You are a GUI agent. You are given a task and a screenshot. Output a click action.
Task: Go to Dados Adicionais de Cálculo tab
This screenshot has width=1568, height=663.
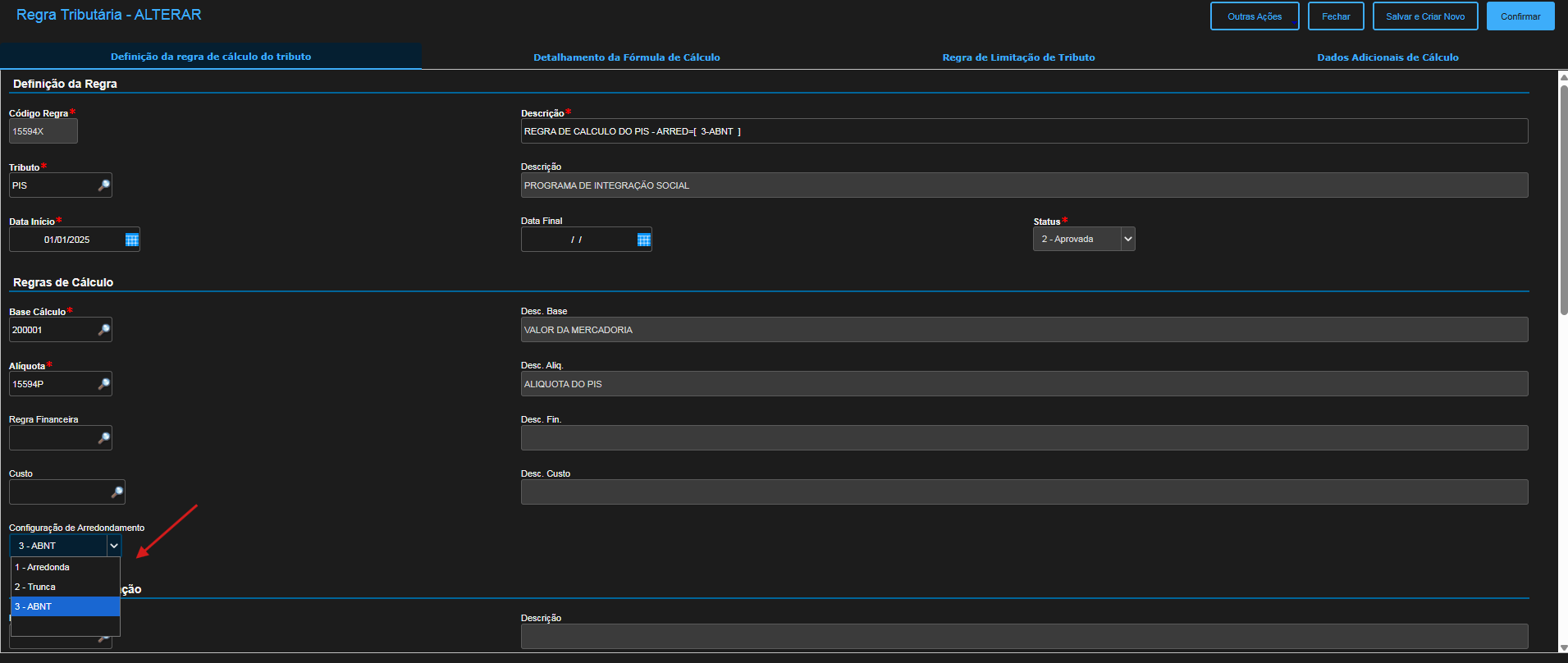coord(1387,57)
